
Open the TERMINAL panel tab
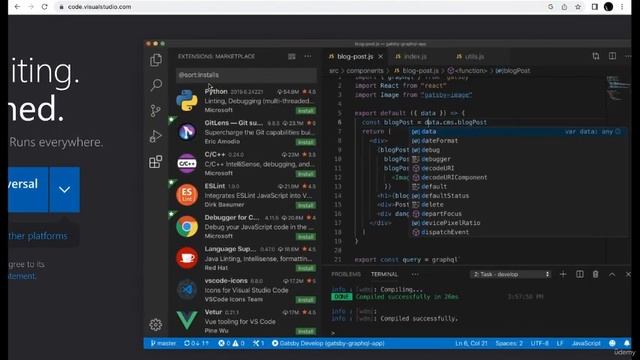tap(384, 274)
